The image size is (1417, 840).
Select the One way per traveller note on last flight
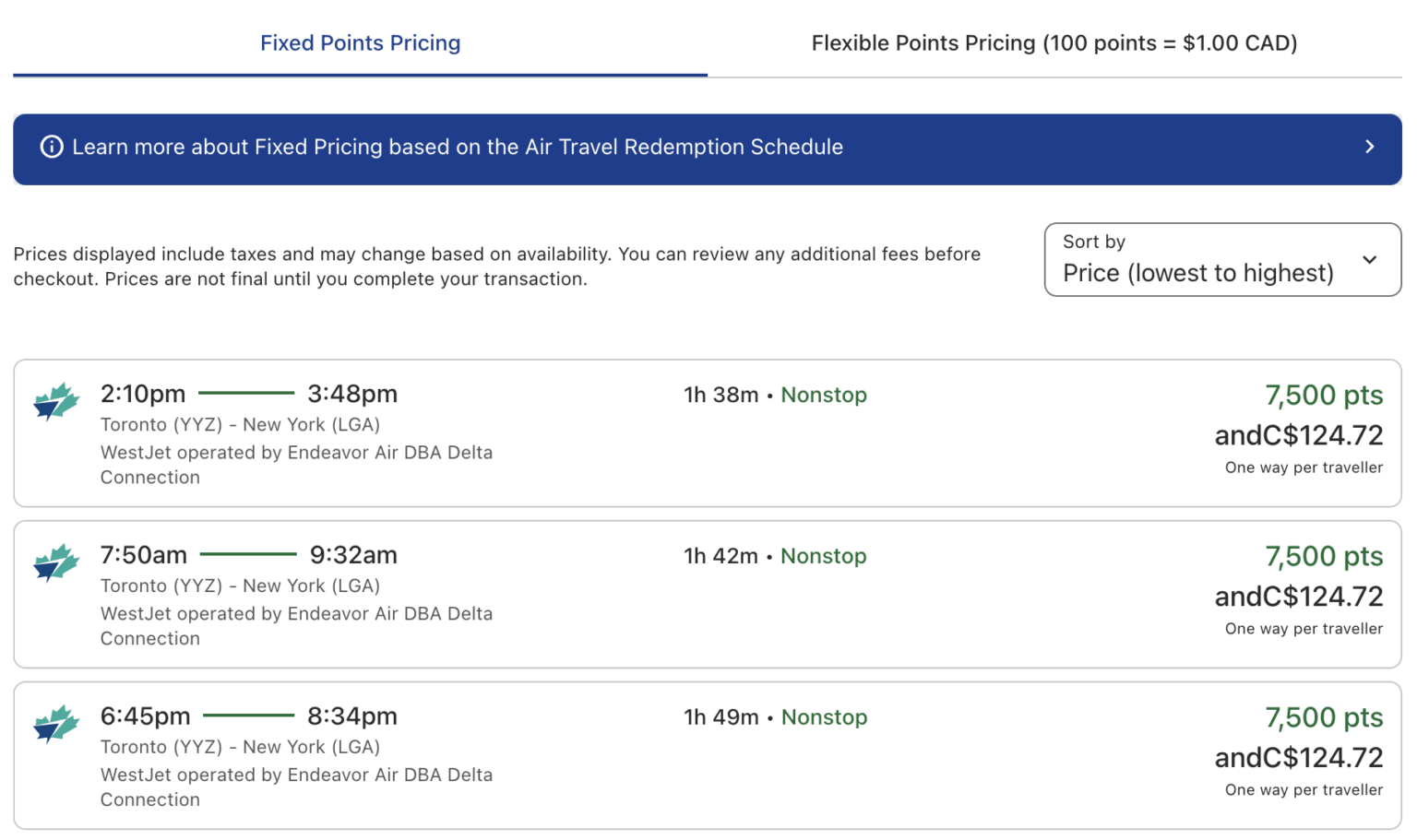1303,790
